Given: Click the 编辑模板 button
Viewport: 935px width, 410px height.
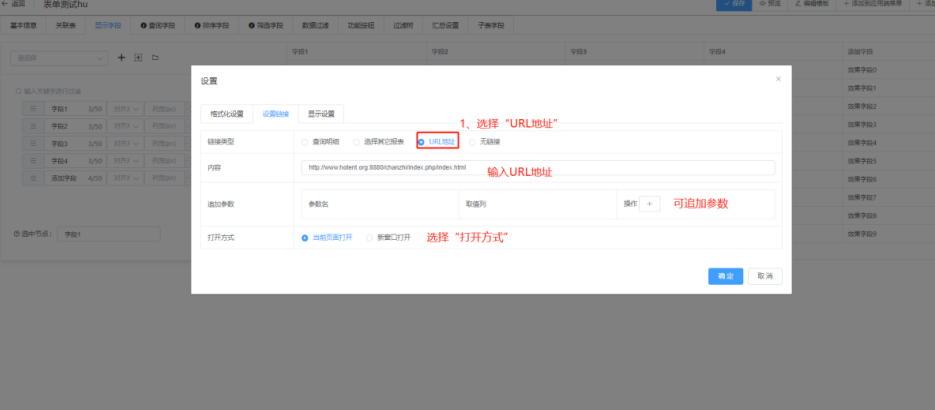Looking at the screenshot, I should click(812, 4).
